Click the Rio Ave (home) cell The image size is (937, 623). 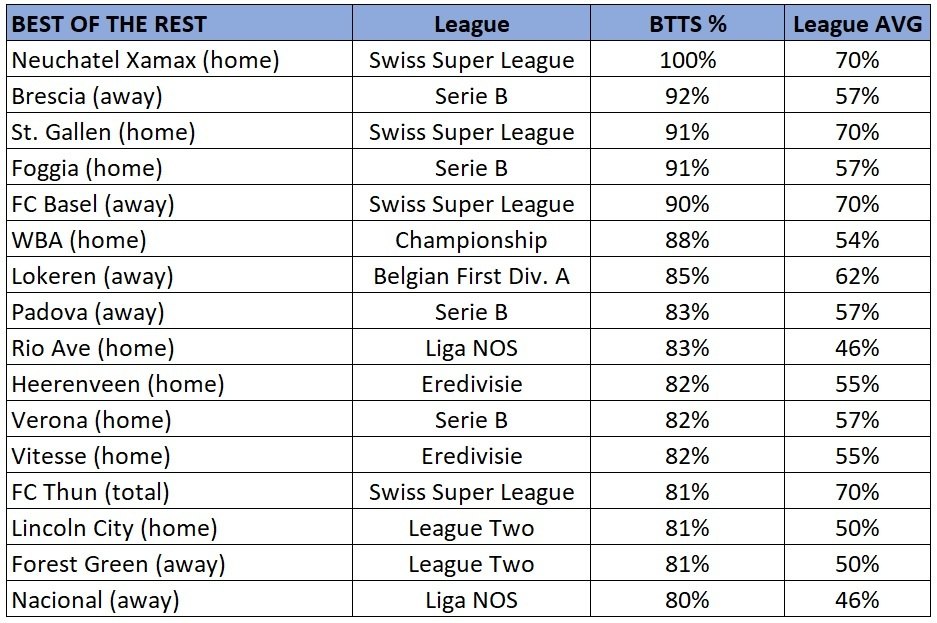tap(179, 347)
